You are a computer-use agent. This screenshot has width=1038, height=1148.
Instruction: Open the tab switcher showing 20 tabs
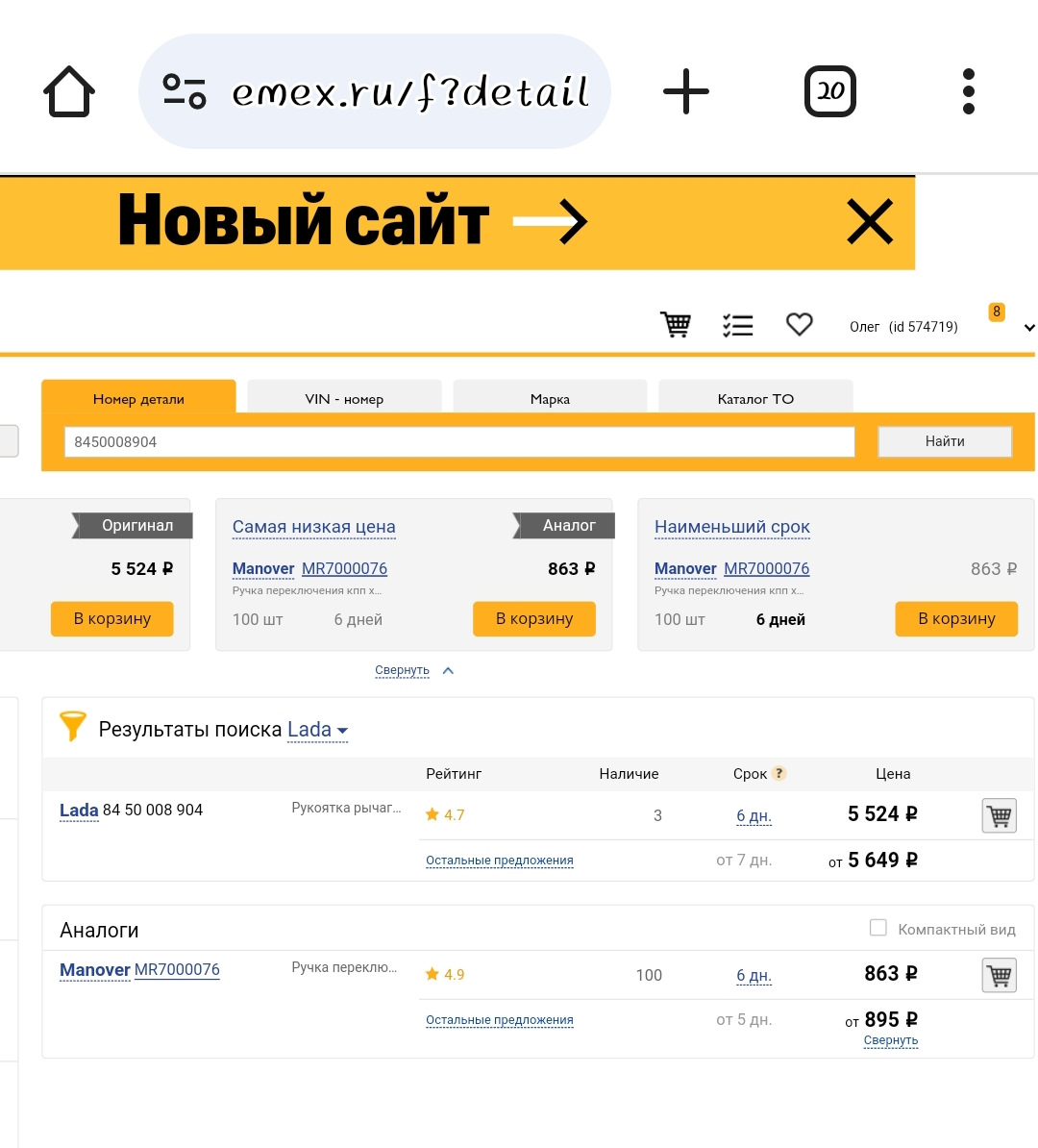tap(830, 91)
